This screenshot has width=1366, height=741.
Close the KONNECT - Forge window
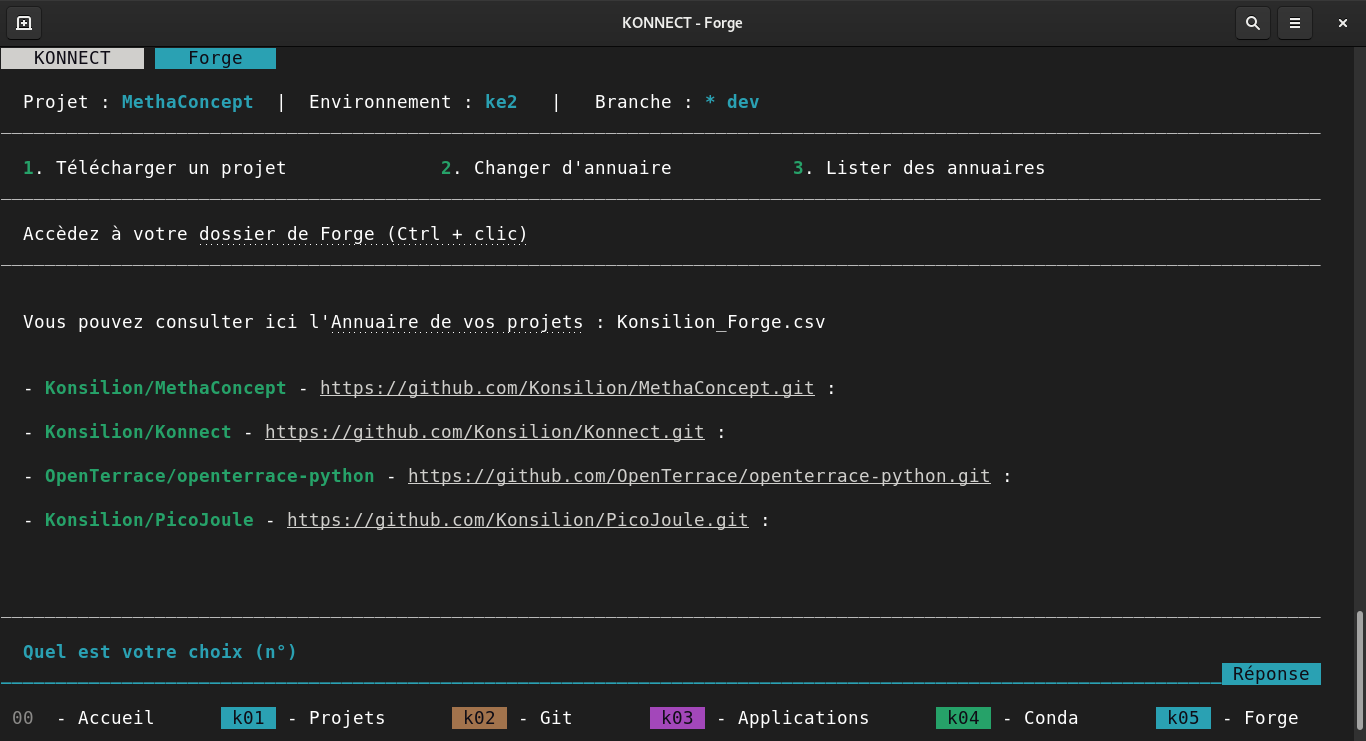[1342, 23]
